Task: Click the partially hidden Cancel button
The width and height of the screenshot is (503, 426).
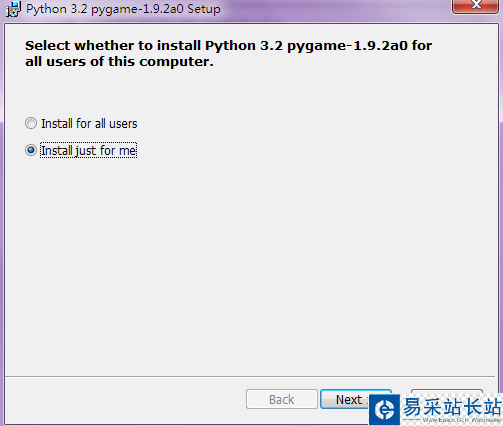Action: point(447,391)
